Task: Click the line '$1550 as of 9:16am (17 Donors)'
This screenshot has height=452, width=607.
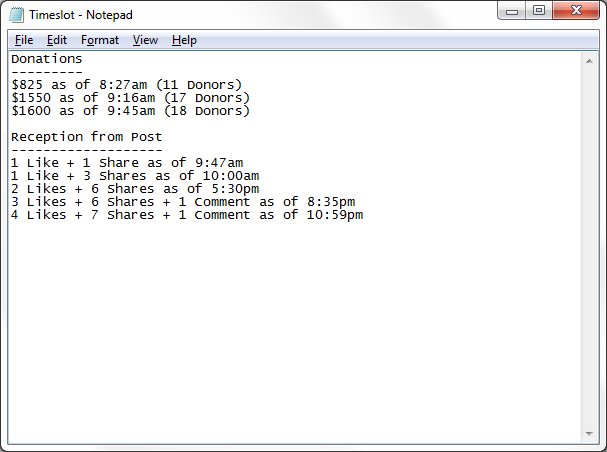Action: tap(130, 98)
